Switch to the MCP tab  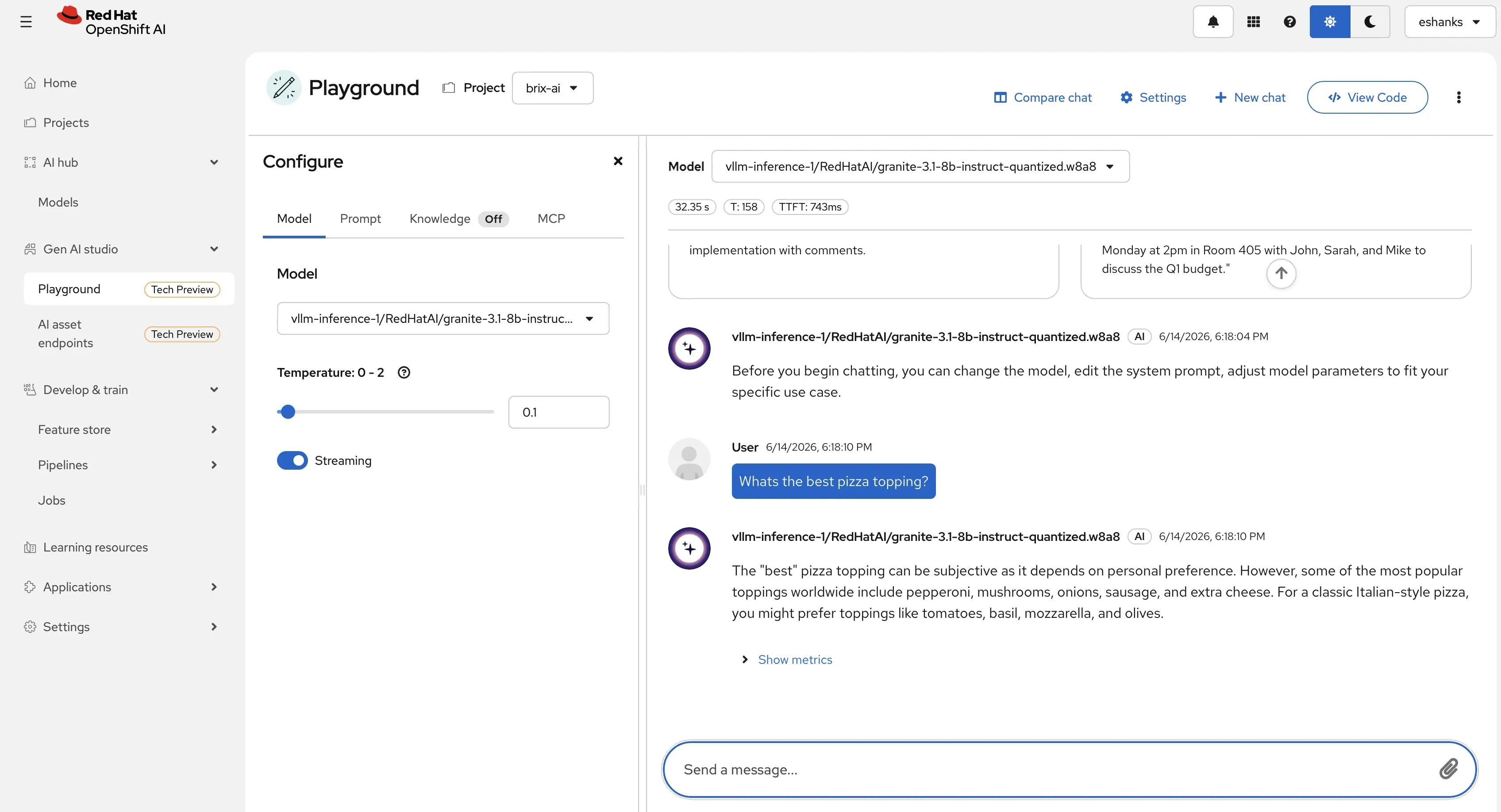[551, 218]
